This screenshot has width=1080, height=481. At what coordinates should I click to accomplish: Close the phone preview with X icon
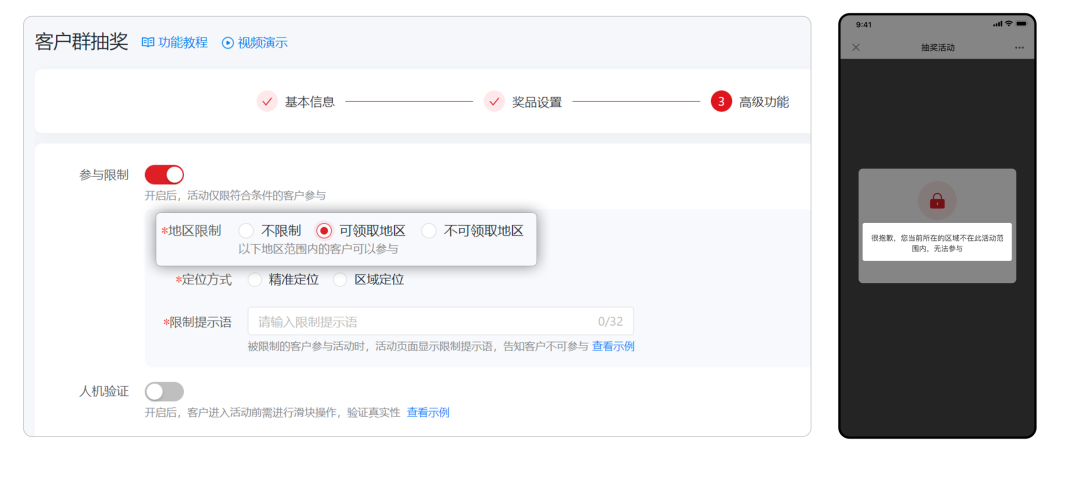[856, 47]
